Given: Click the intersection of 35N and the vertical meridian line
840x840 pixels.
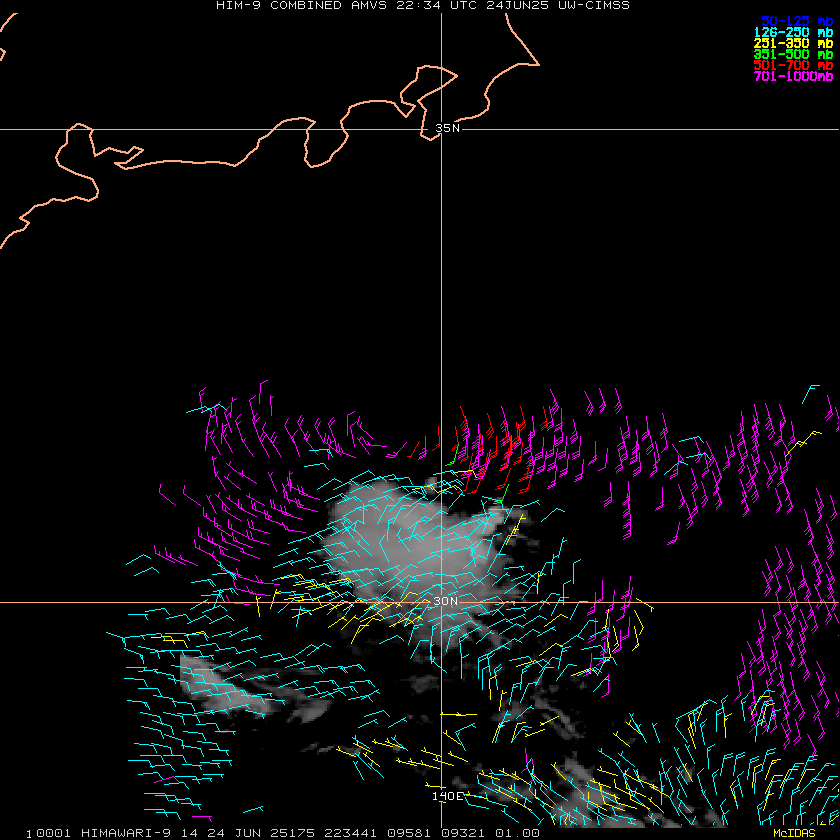Looking at the screenshot, I should [x=441, y=129].
